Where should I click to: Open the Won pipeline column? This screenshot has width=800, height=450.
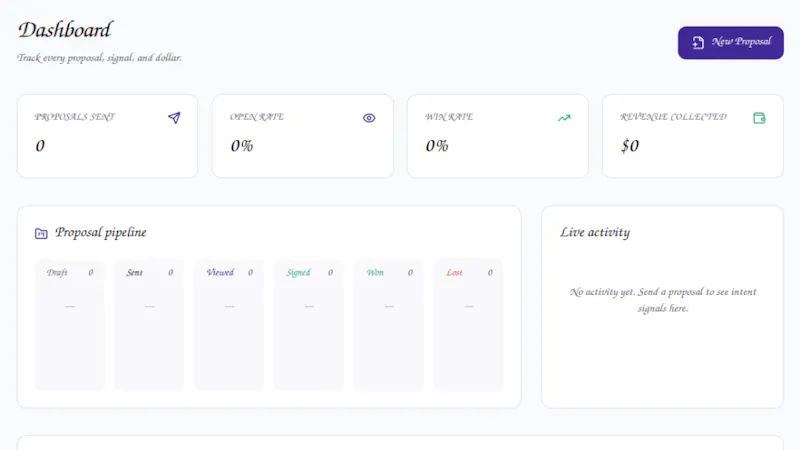[389, 325]
